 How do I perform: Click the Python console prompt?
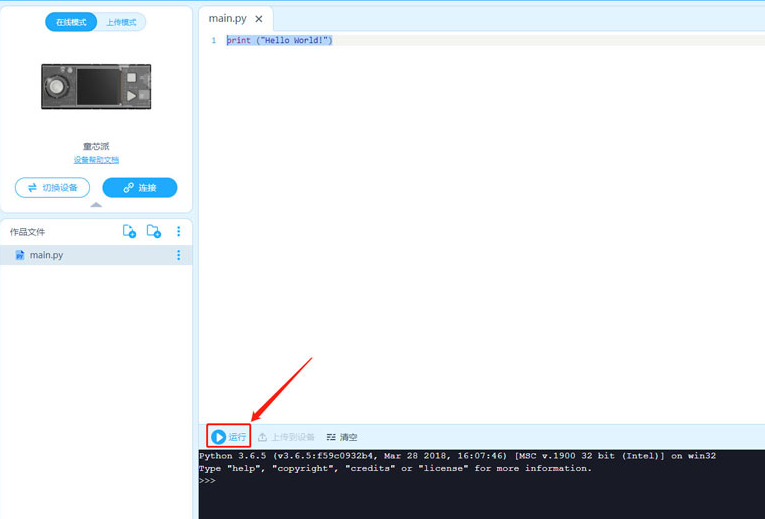[x=207, y=481]
